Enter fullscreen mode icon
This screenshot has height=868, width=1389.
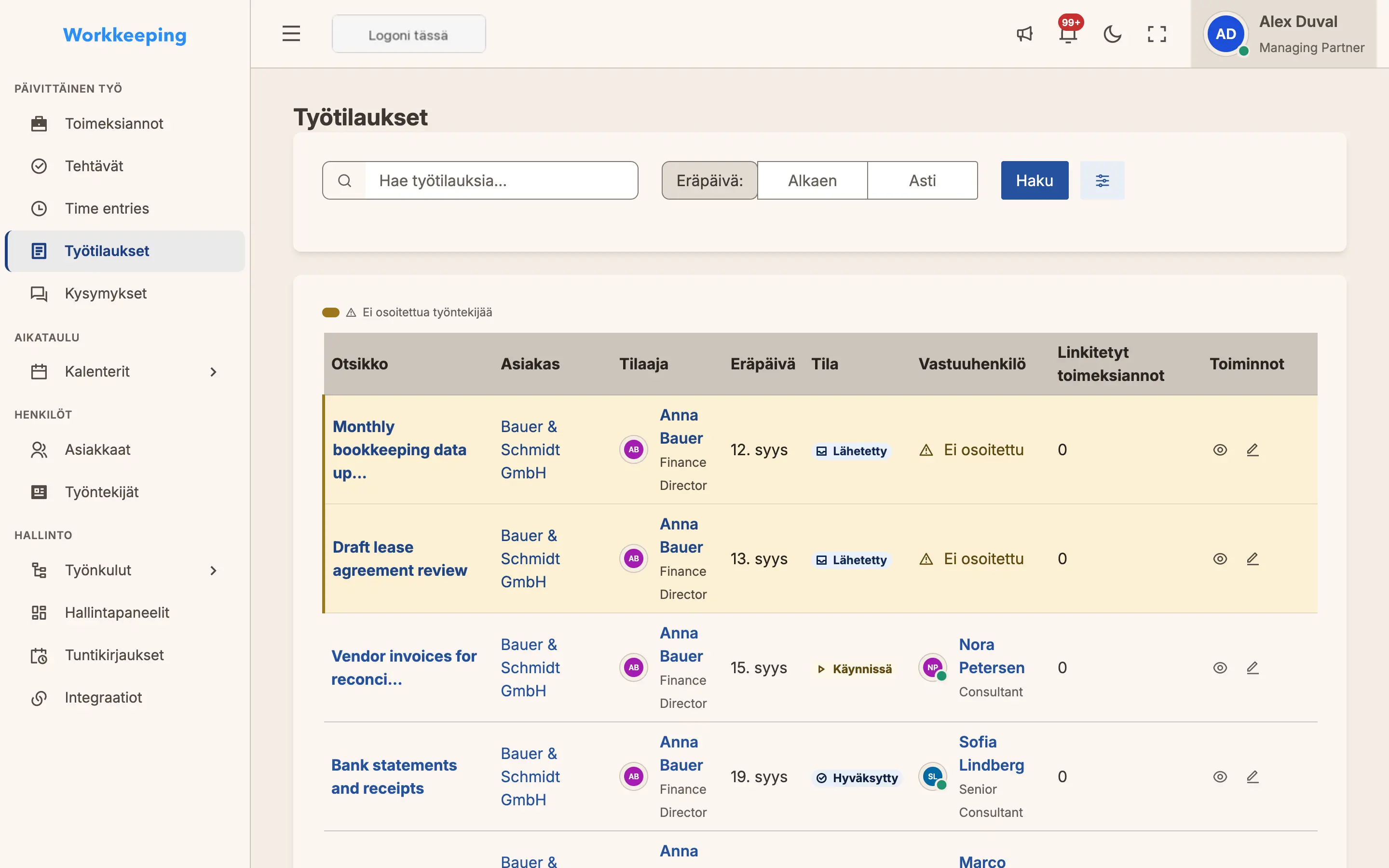point(1157,34)
